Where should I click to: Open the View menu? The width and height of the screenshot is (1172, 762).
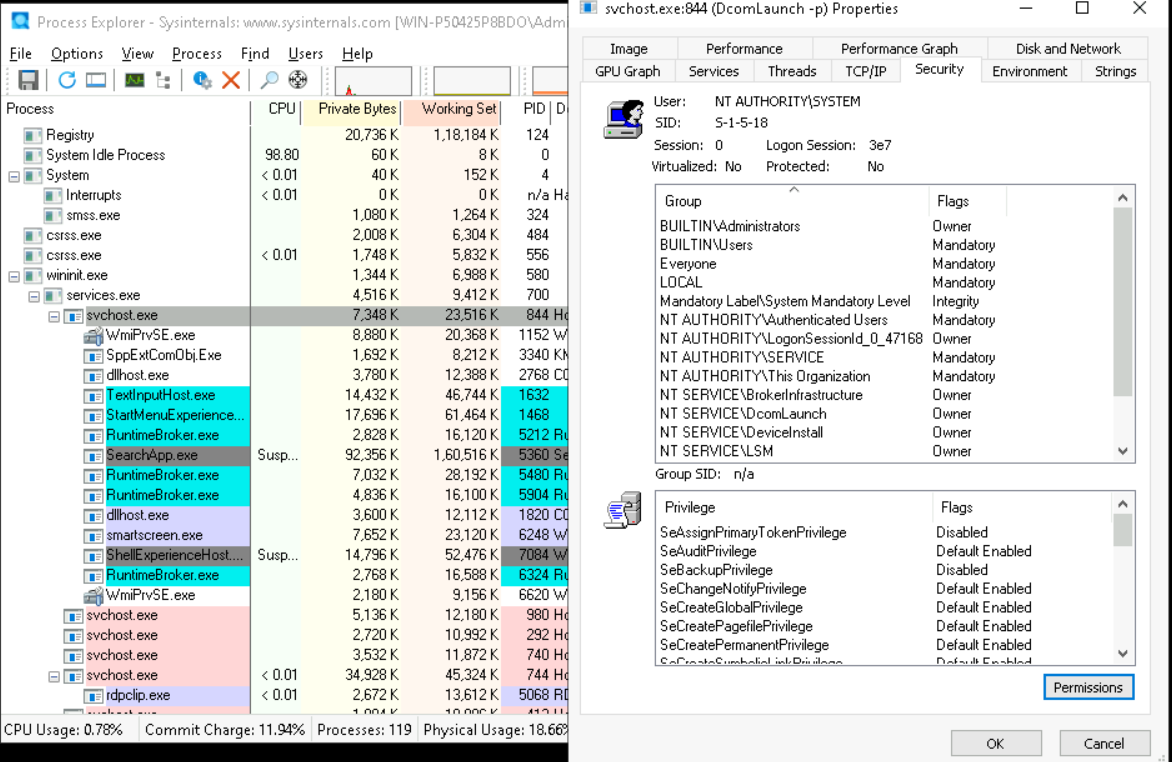138,54
